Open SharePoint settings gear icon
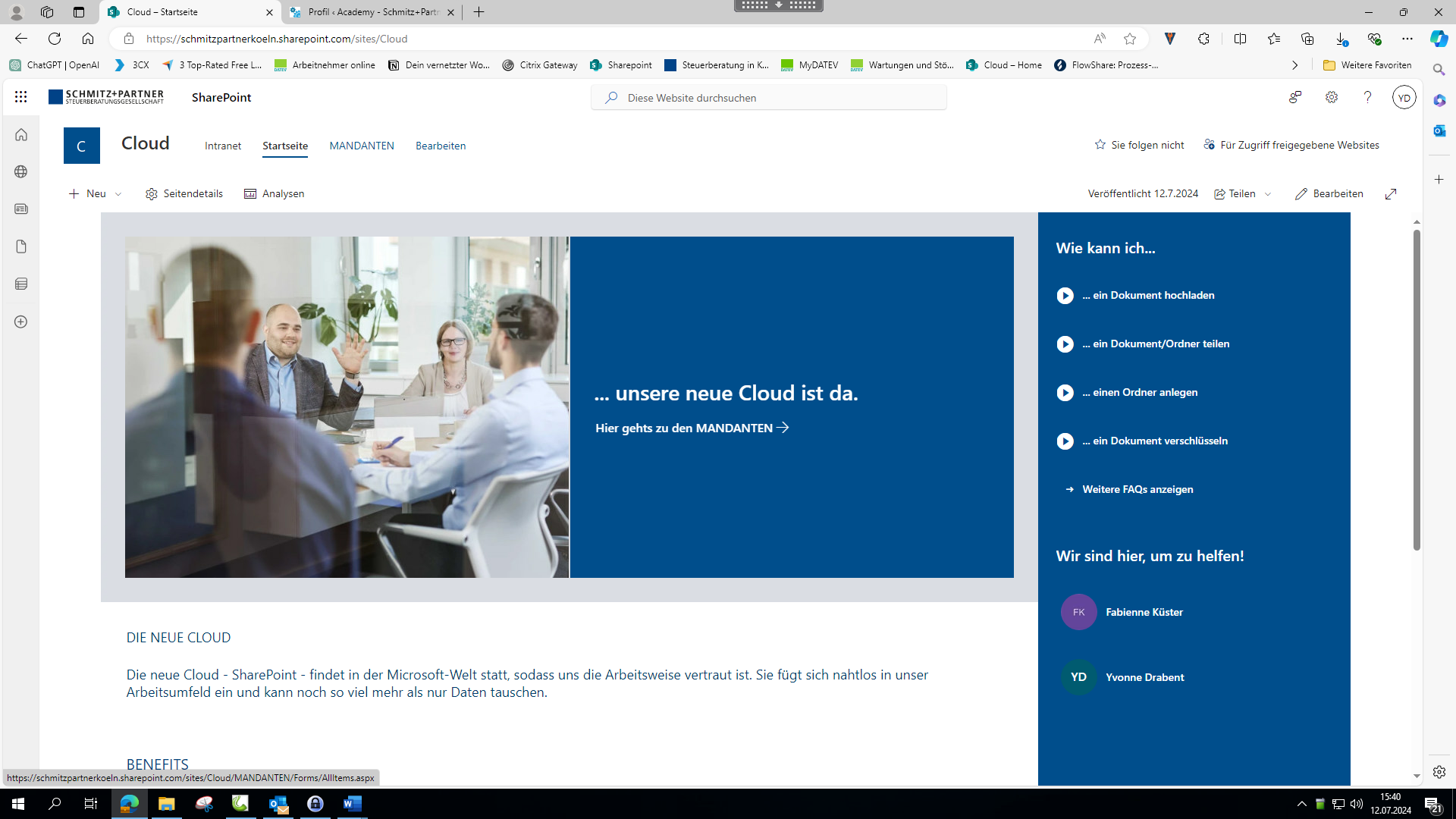Image resolution: width=1456 pixels, height=819 pixels. coord(1331,97)
